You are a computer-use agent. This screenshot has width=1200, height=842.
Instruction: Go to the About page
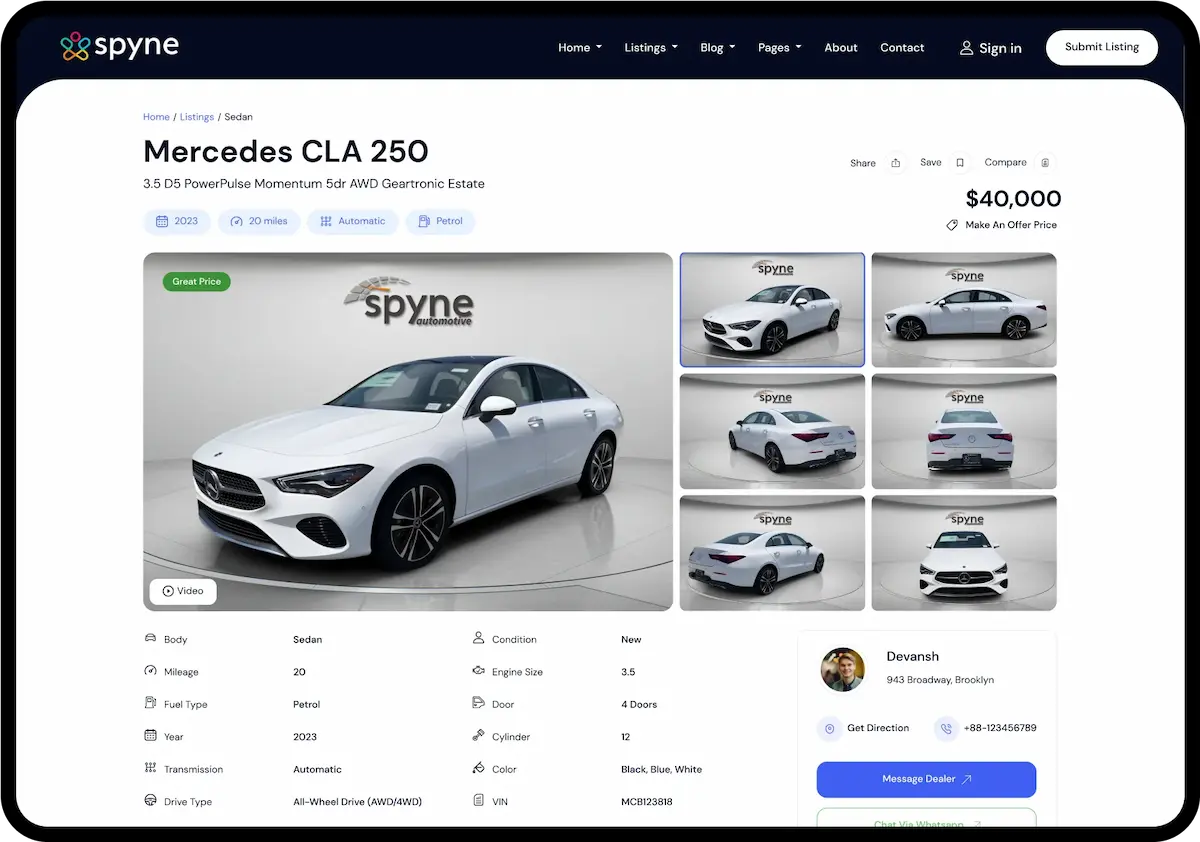coord(841,47)
